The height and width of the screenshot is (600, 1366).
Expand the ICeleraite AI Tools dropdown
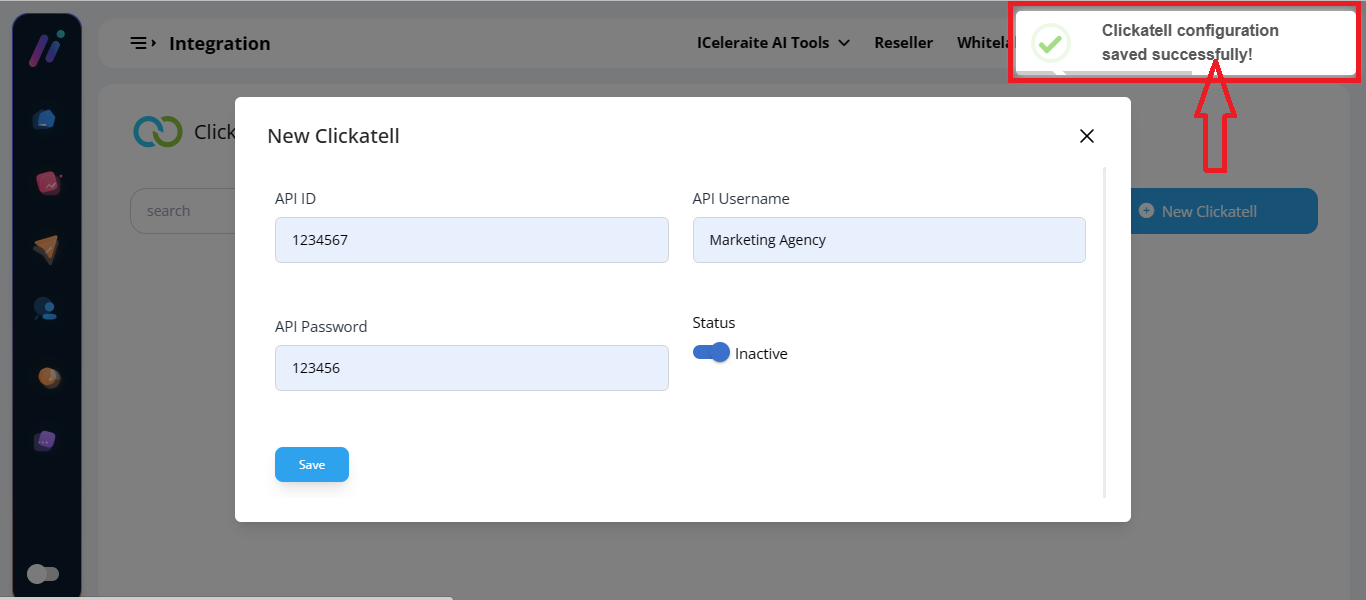click(772, 43)
